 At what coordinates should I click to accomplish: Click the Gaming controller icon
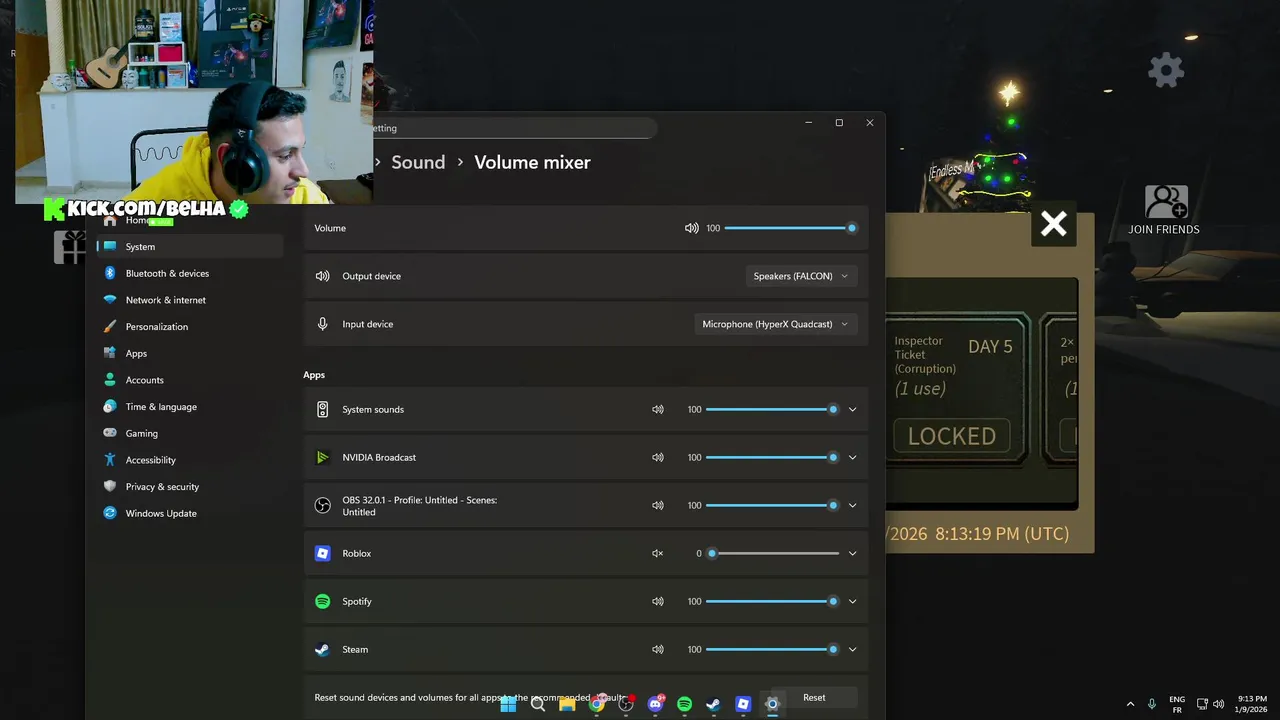tap(110, 433)
